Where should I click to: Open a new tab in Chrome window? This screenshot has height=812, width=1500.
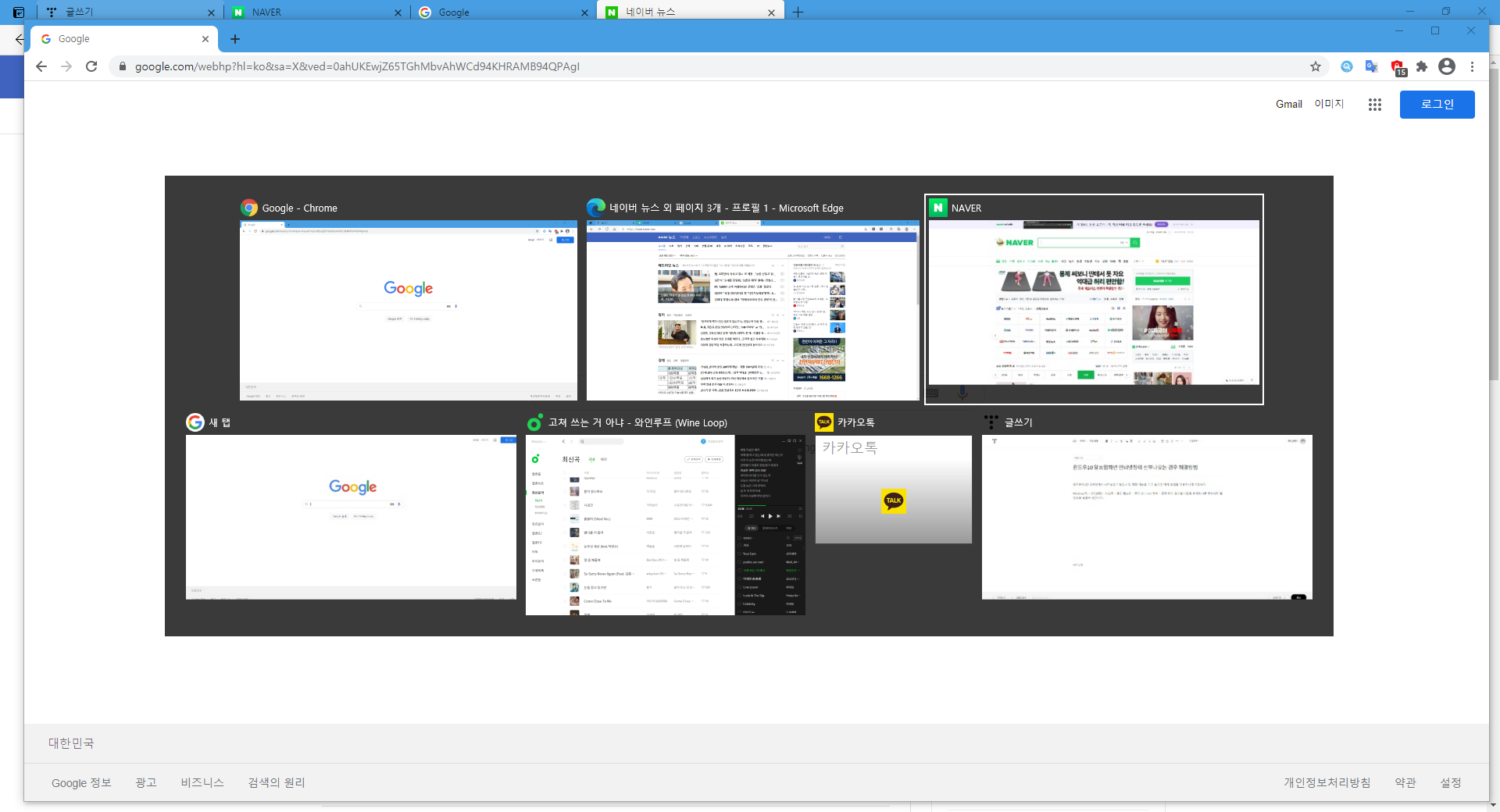(x=235, y=39)
